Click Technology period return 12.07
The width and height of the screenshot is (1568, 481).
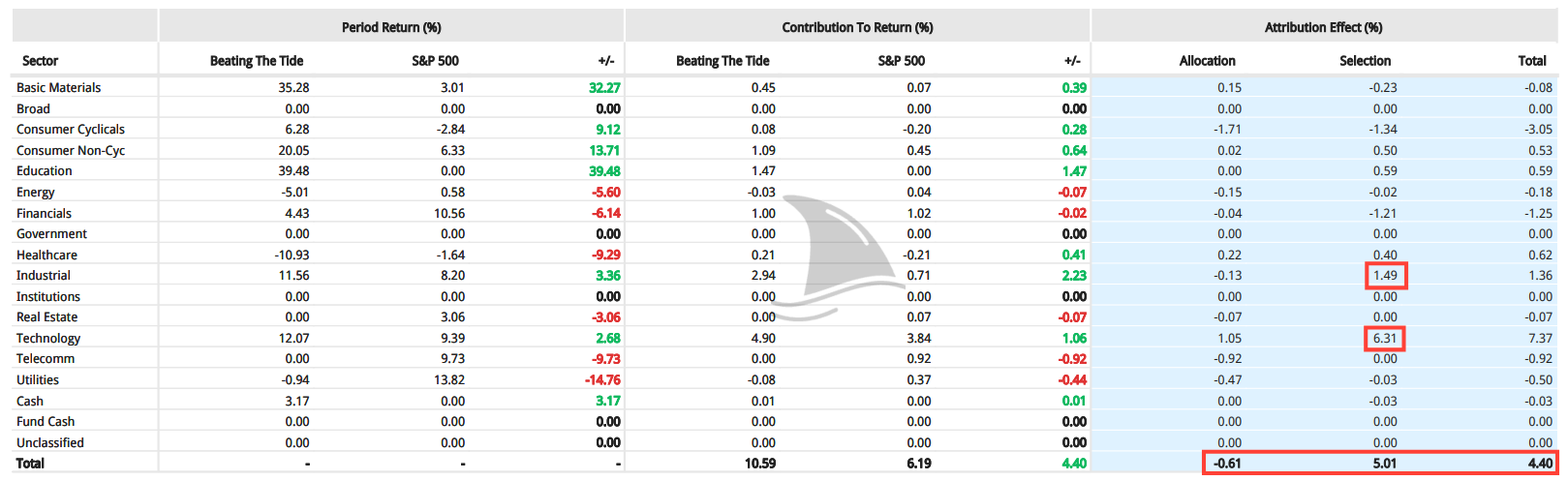(294, 339)
